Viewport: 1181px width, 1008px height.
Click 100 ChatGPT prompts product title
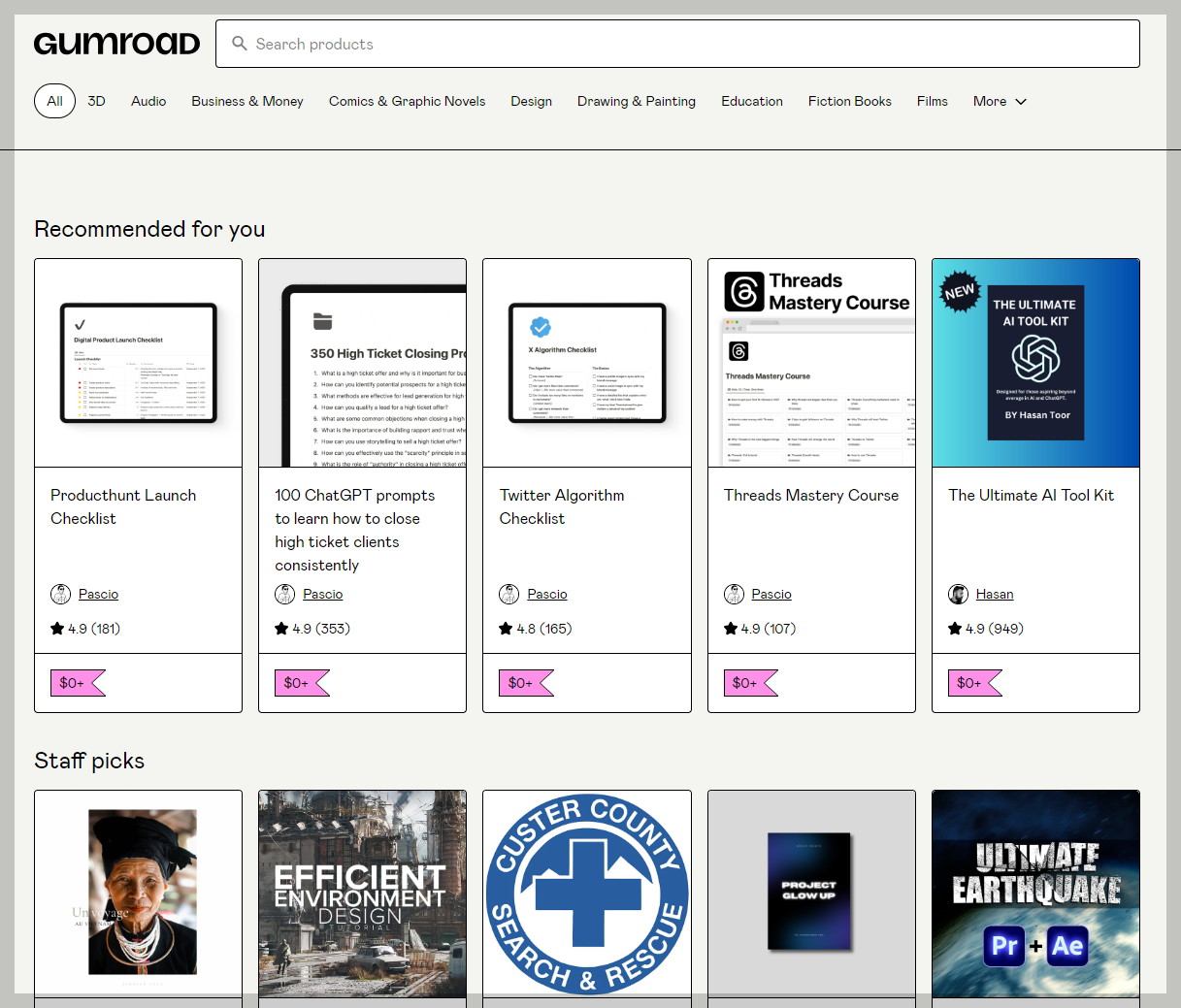[355, 530]
